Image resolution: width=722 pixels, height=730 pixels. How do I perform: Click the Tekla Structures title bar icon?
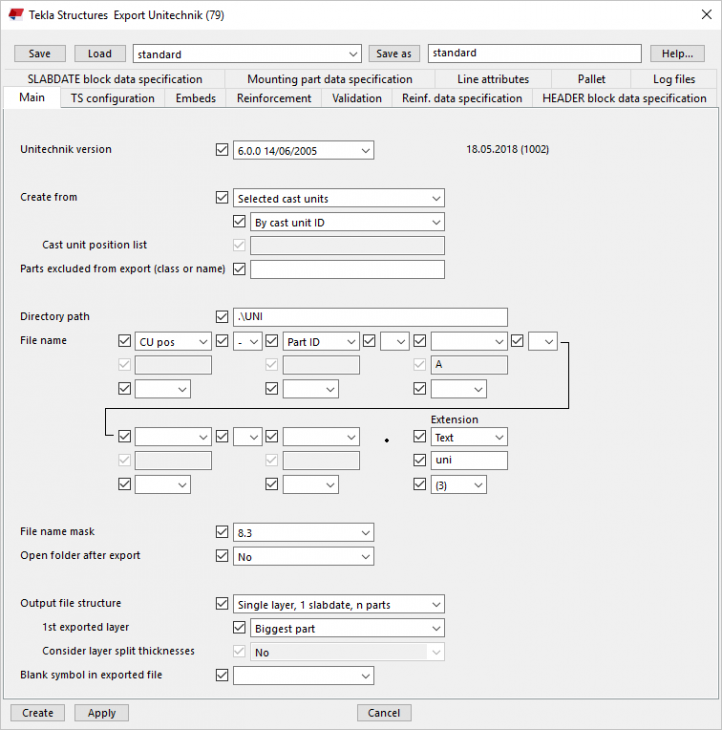pos(14,15)
